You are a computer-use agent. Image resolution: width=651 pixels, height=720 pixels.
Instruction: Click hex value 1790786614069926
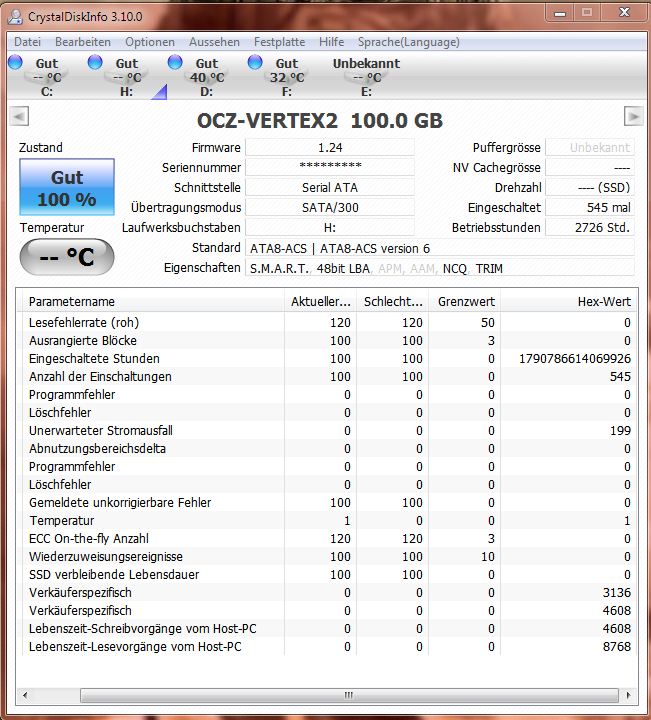[575, 359]
